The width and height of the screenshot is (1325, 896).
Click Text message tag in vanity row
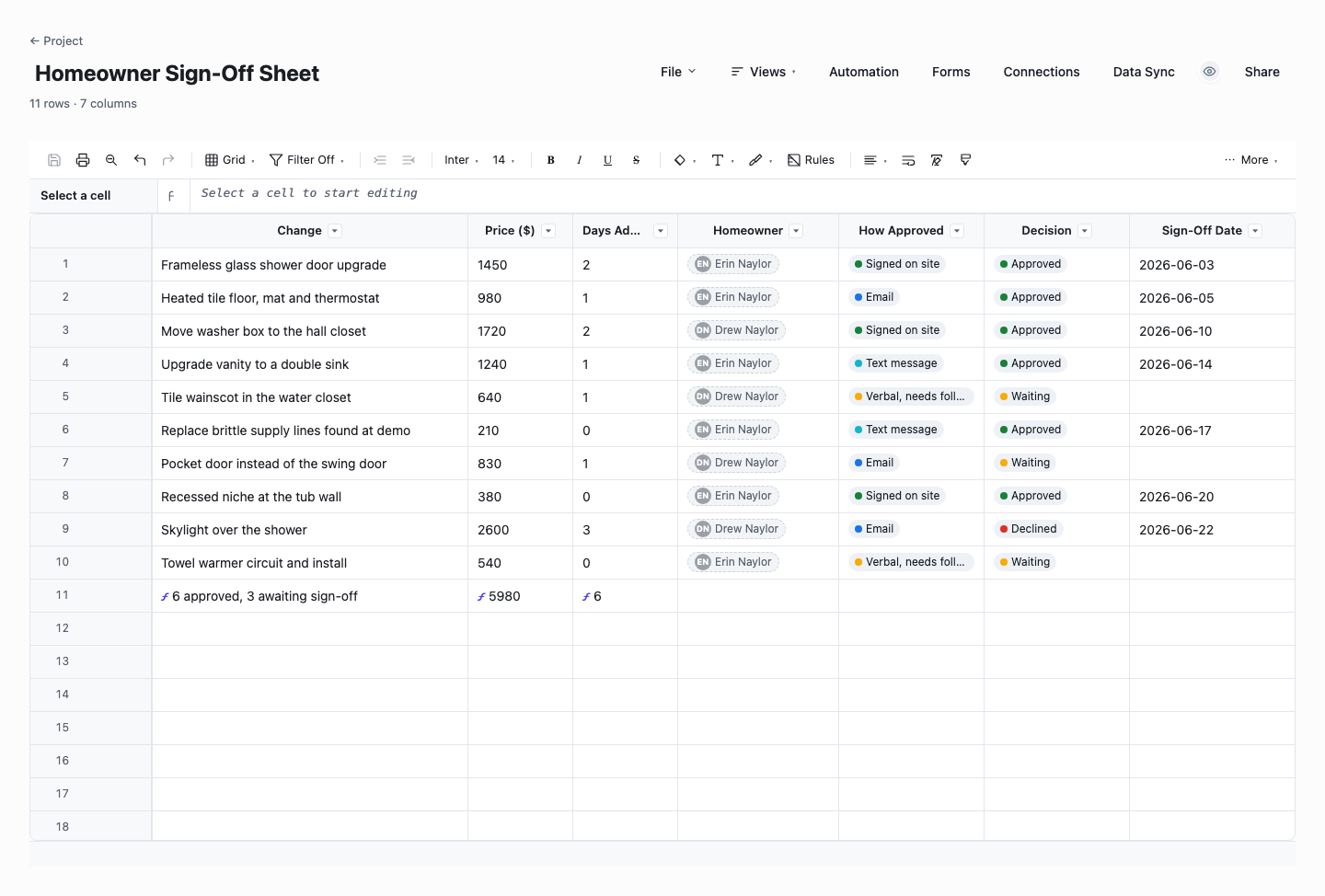point(896,363)
